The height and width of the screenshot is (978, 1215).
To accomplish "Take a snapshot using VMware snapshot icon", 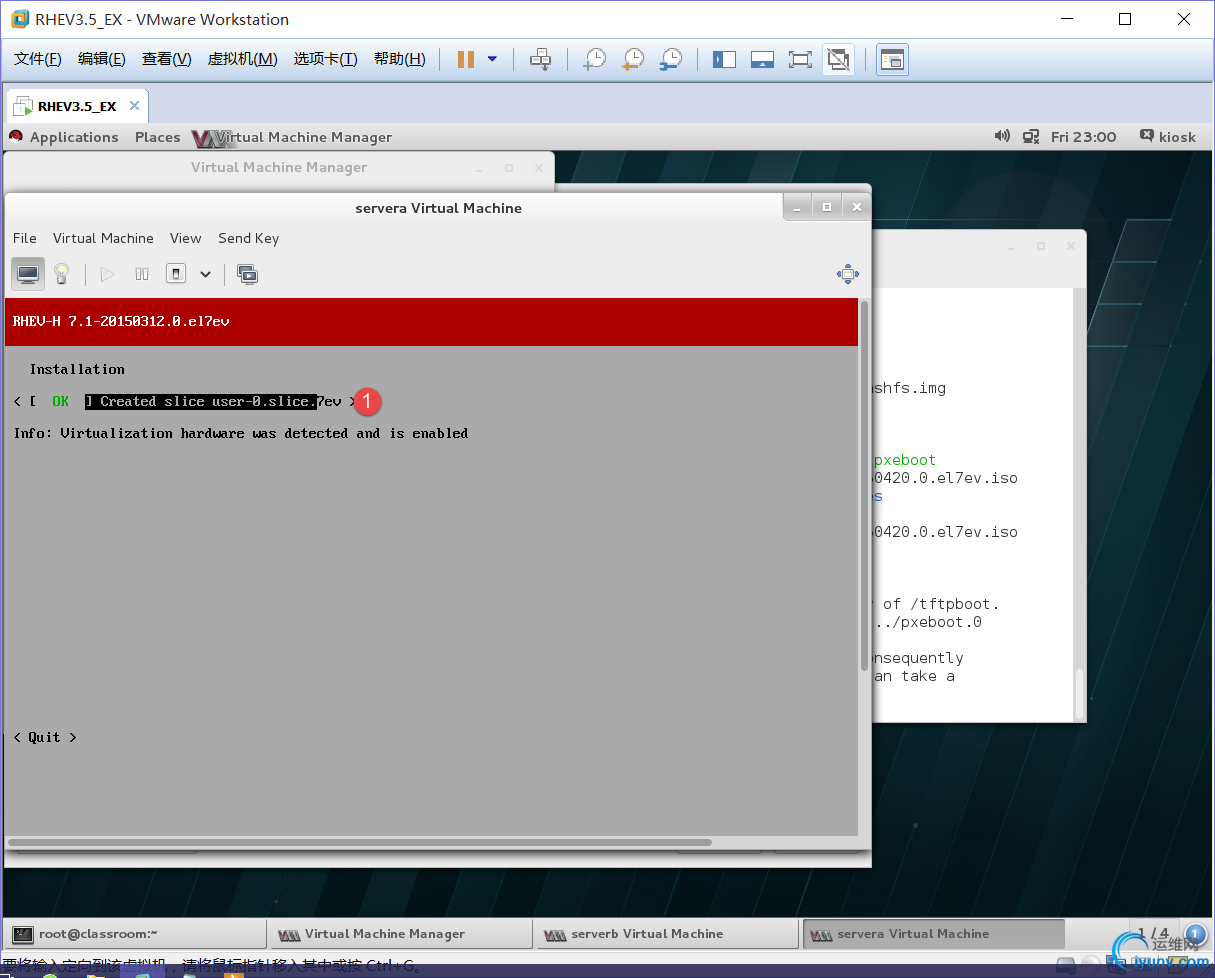I will click(x=594, y=60).
